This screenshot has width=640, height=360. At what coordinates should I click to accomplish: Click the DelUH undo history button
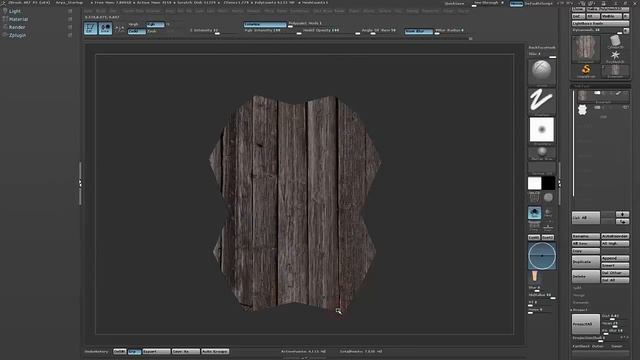120,351
